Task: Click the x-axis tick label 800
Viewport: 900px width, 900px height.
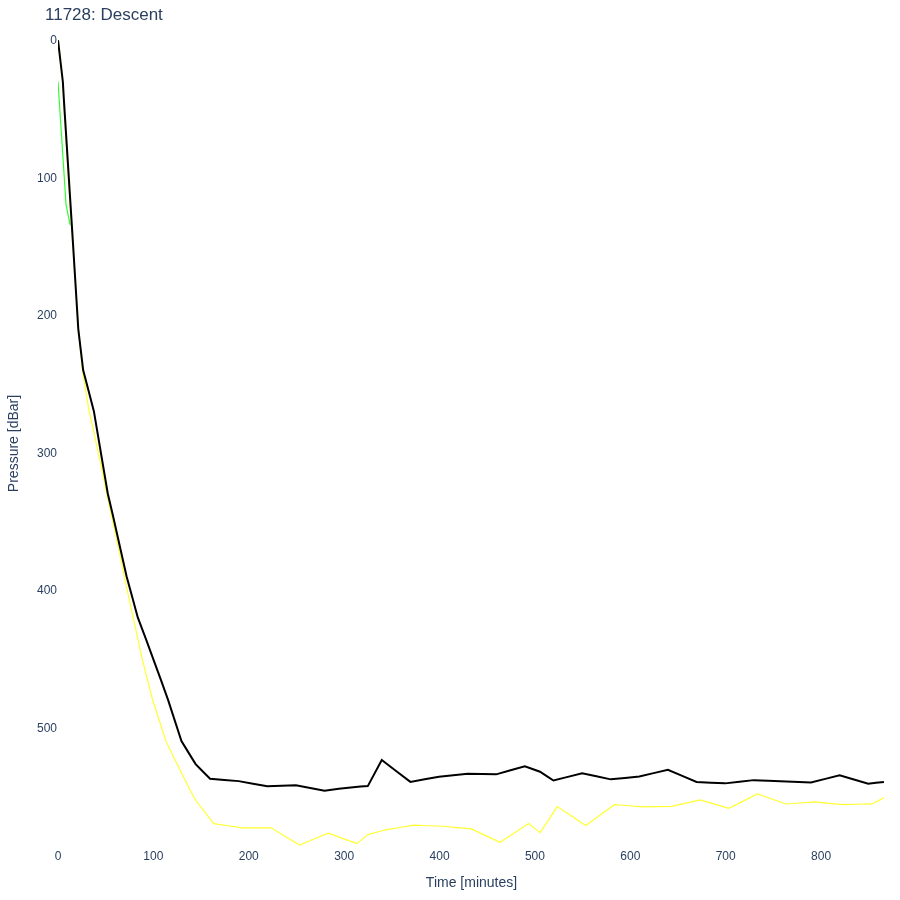Action: coord(821,856)
